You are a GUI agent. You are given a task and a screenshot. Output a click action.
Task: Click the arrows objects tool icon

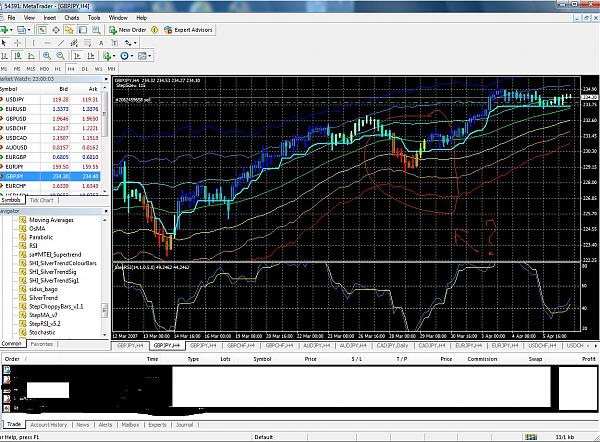(128, 43)
